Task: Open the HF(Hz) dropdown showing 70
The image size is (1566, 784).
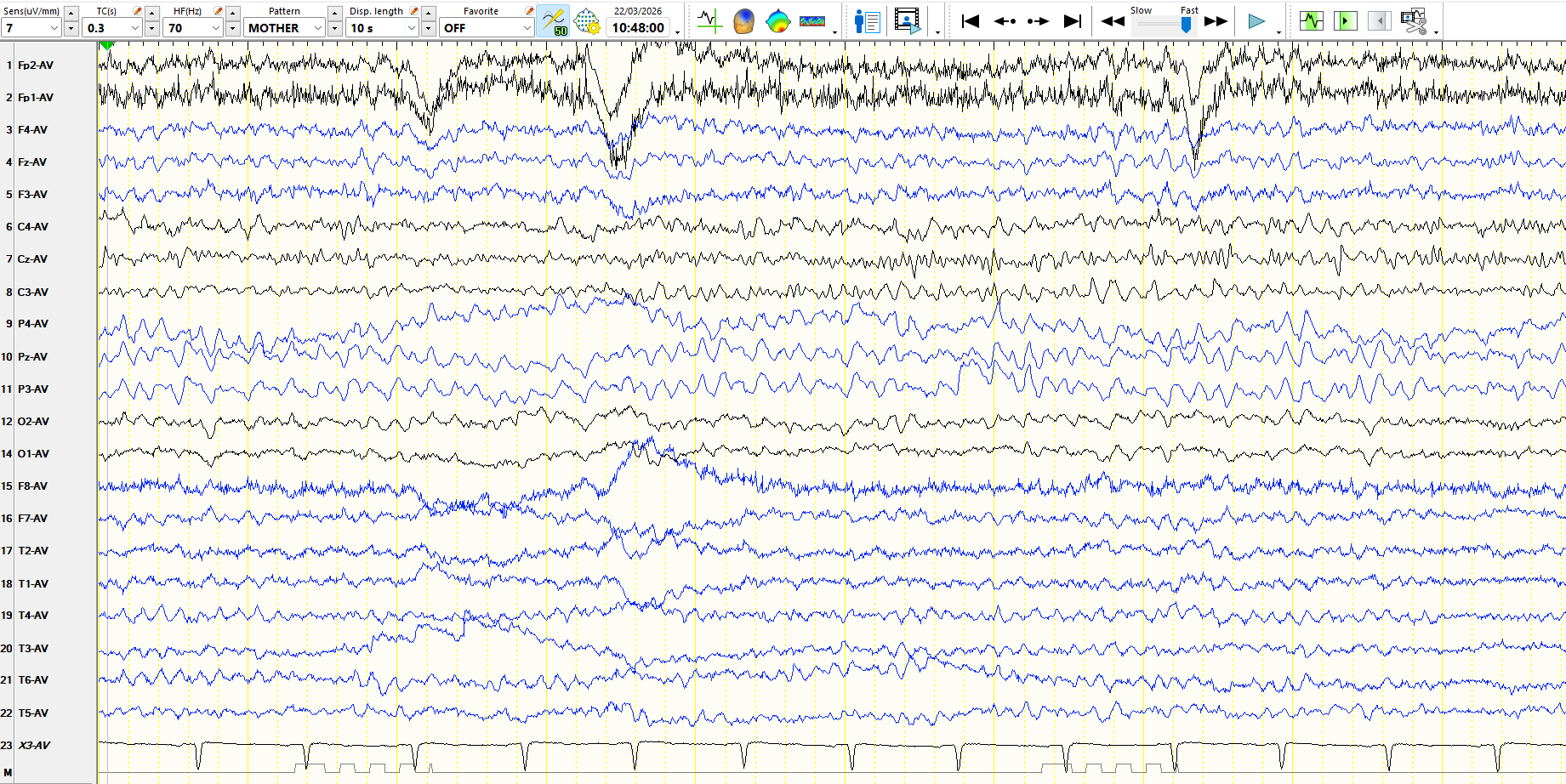Action: click(193, 28)
